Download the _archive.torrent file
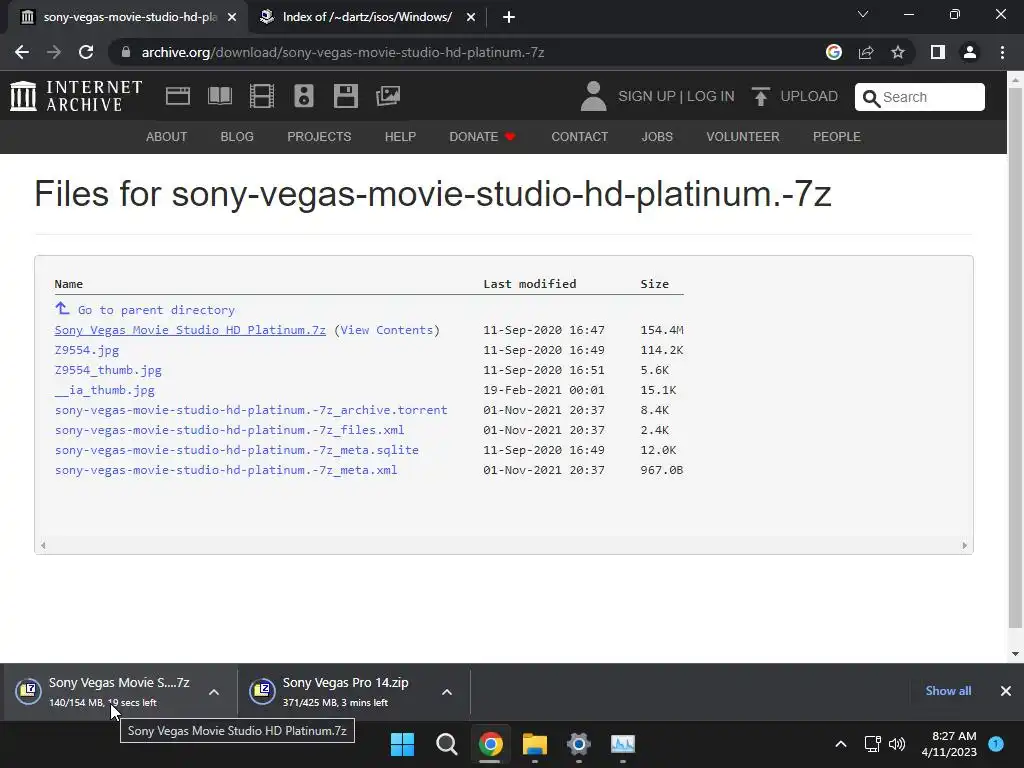 [x=251, y=410]
